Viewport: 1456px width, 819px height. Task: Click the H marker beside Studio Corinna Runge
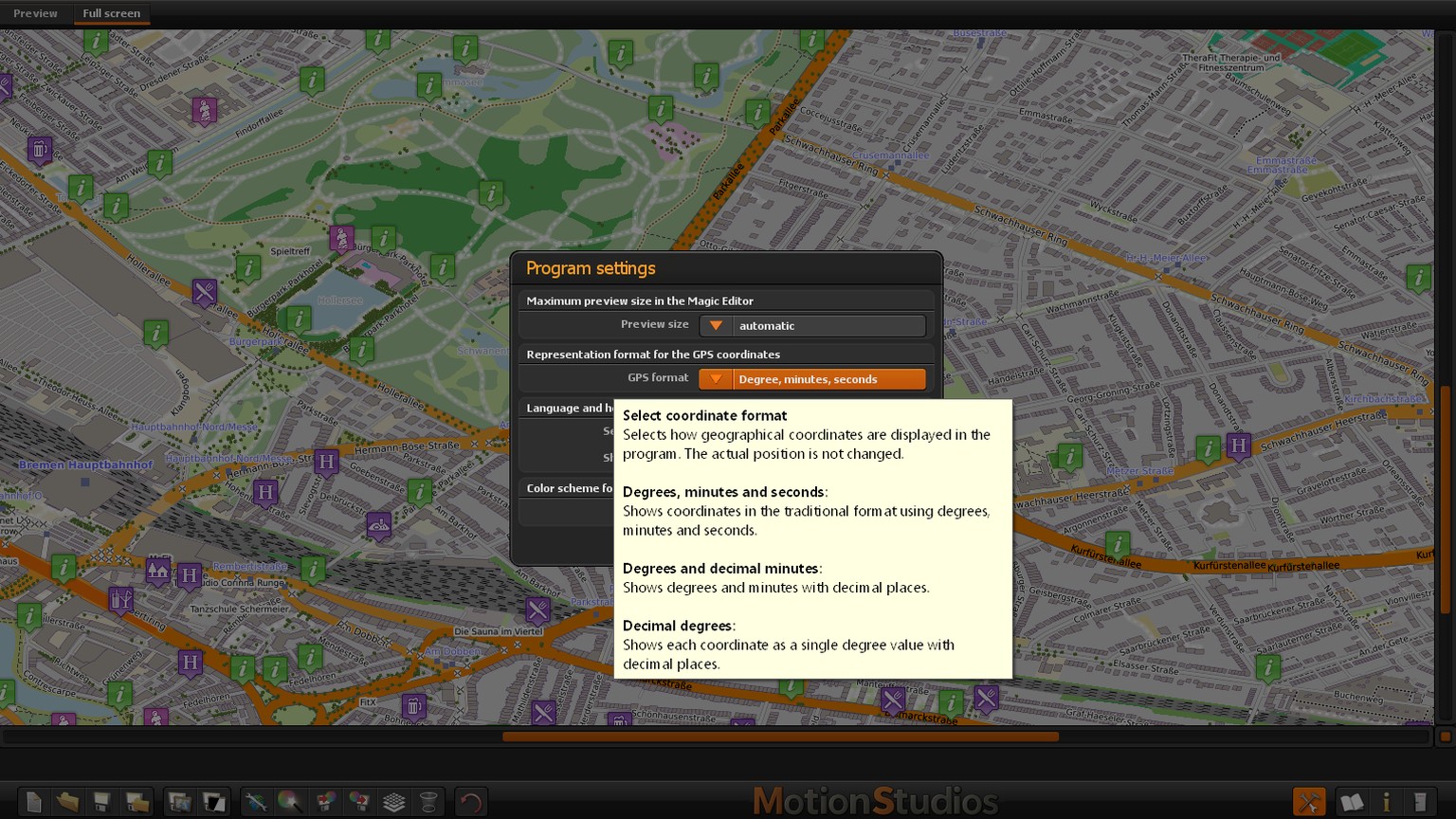(190, 576)
